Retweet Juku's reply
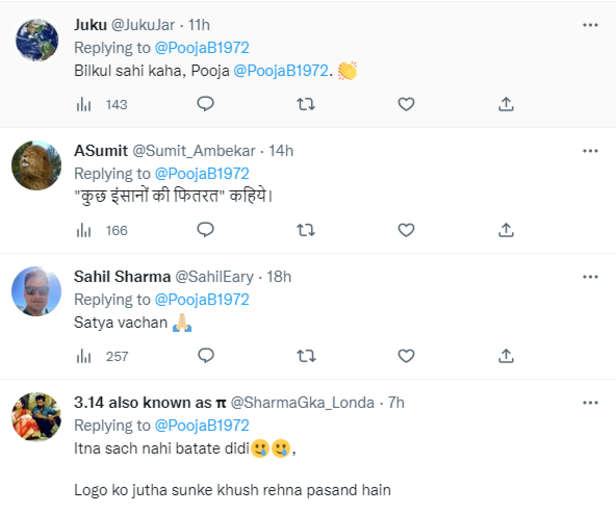This screenshot has width=616, height=514. click(x=306, y=103)
